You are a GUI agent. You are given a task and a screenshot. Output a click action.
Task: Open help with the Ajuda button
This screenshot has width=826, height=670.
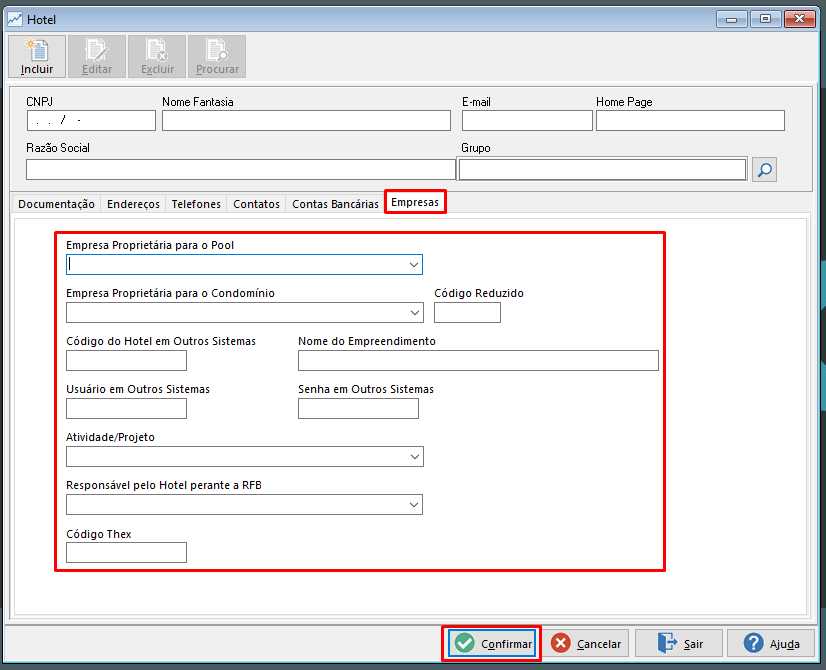click(771, 643)
